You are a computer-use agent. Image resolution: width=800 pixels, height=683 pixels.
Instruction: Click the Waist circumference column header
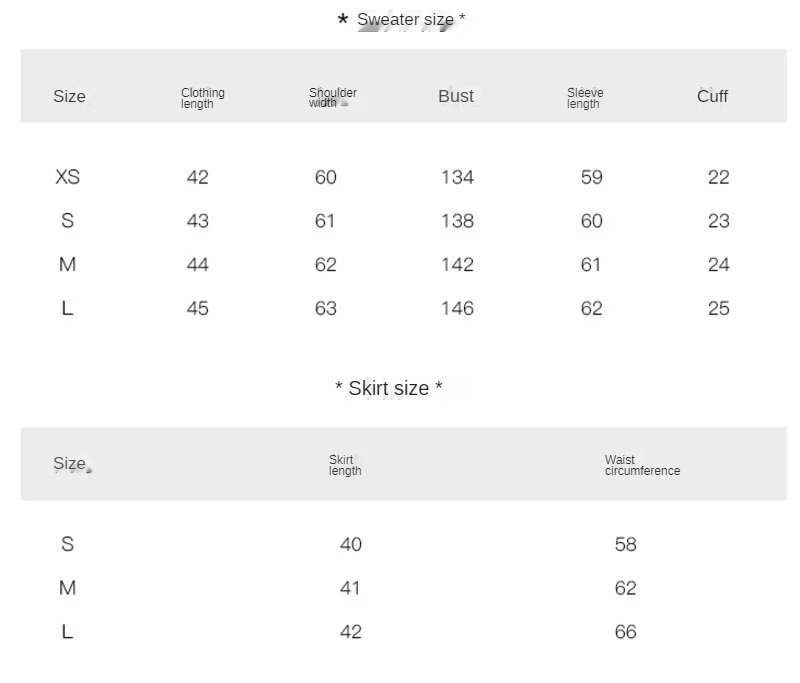[x=641, y=466]
